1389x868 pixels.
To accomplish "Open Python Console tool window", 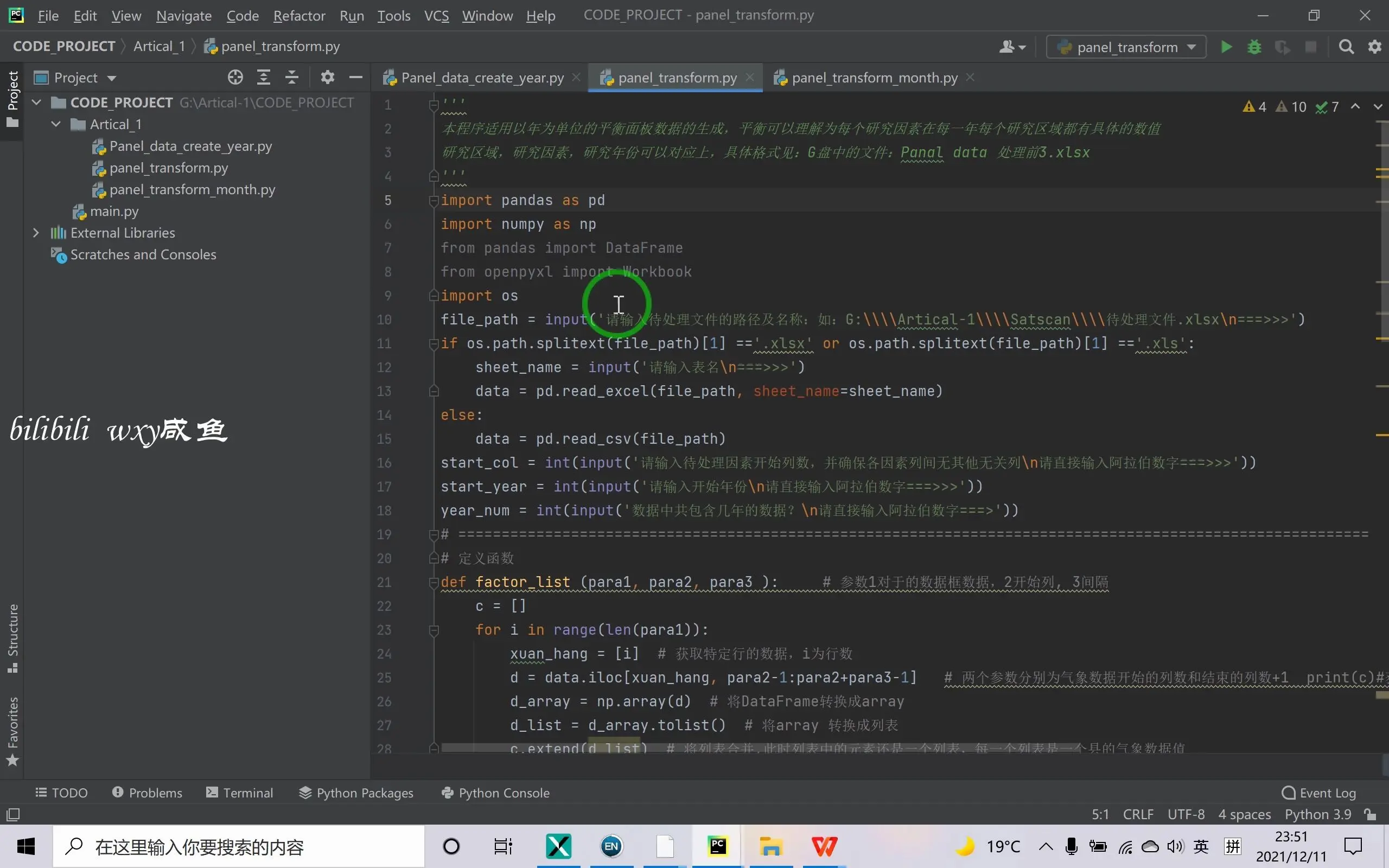I will (495, 793).
